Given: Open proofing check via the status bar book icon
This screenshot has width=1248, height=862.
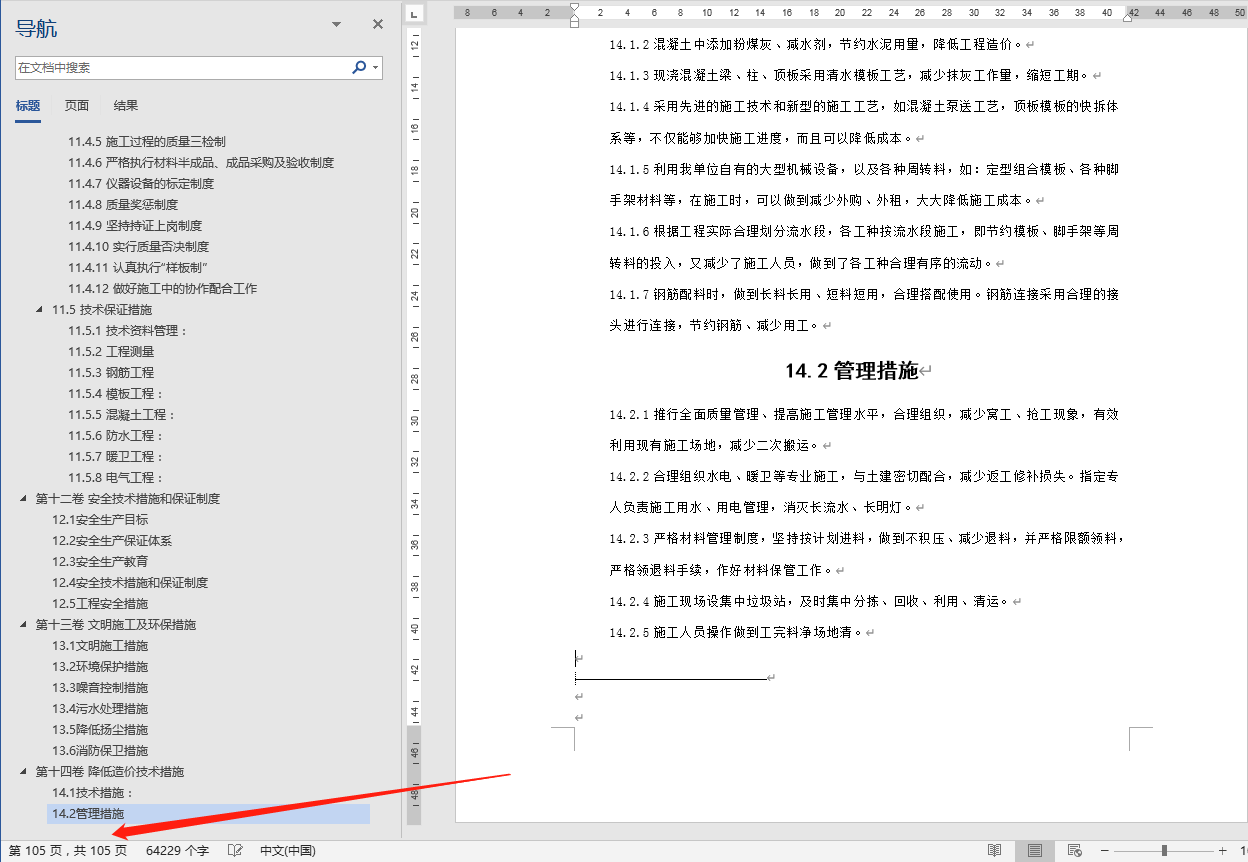Looking at the screenshot, I should (x=234, y=849).
